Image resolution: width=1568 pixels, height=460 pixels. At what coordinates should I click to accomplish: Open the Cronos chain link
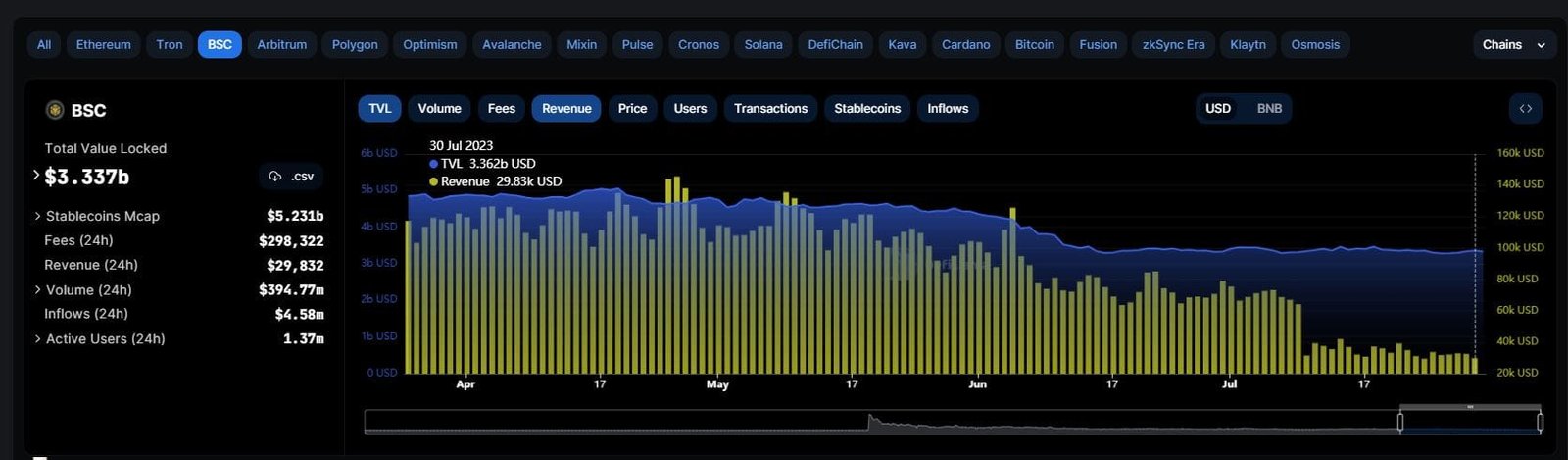(x=699, y=44)
